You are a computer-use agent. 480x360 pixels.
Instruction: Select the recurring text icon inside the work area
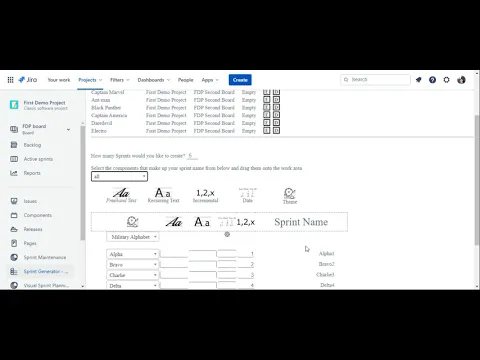point(202,222)
